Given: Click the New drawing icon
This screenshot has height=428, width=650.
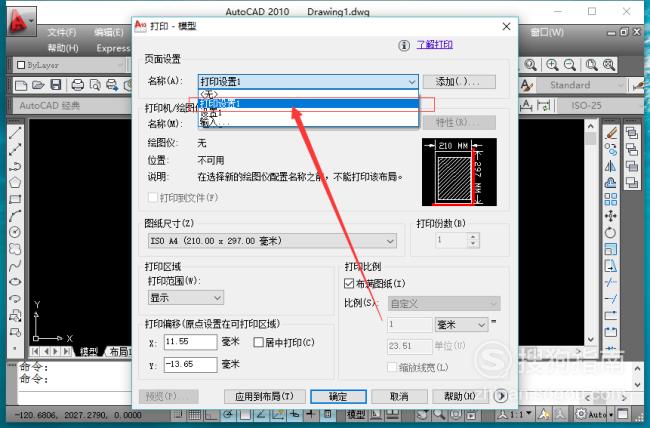Looking at the screenshot, I should point(21,85).
